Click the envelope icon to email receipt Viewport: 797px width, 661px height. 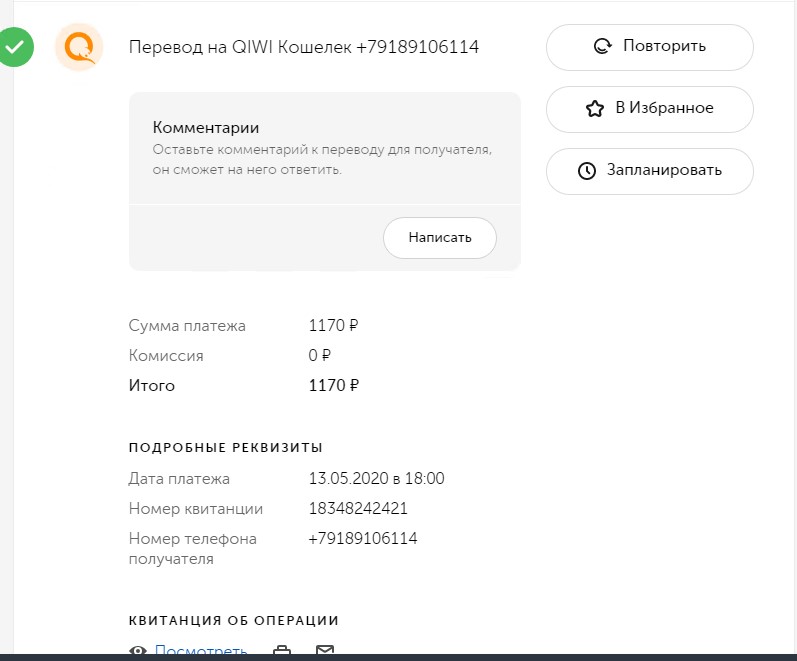325,652
